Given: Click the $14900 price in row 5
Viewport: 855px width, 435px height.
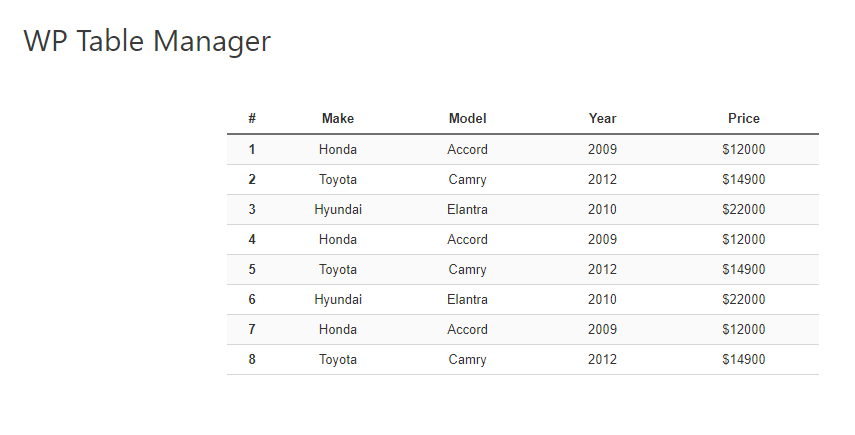Looking at the screenshot, I should coord(743,269).
